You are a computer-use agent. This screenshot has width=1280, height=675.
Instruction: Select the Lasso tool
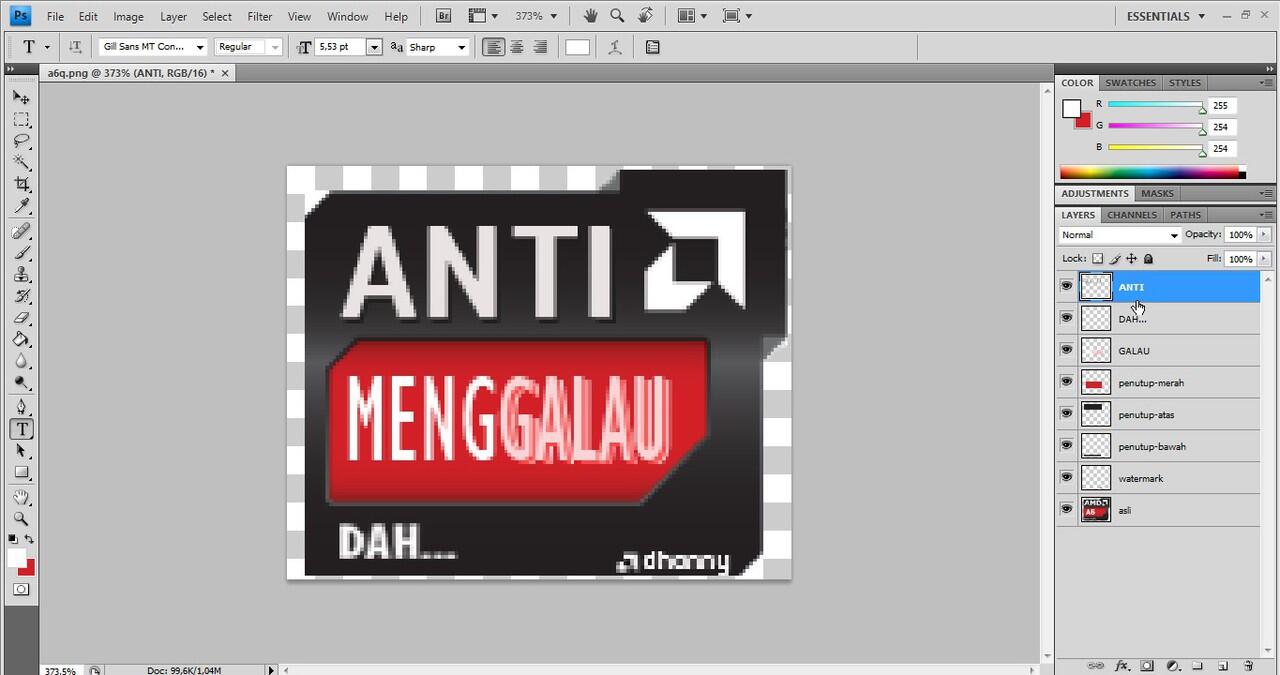click(x=21, y=141)
